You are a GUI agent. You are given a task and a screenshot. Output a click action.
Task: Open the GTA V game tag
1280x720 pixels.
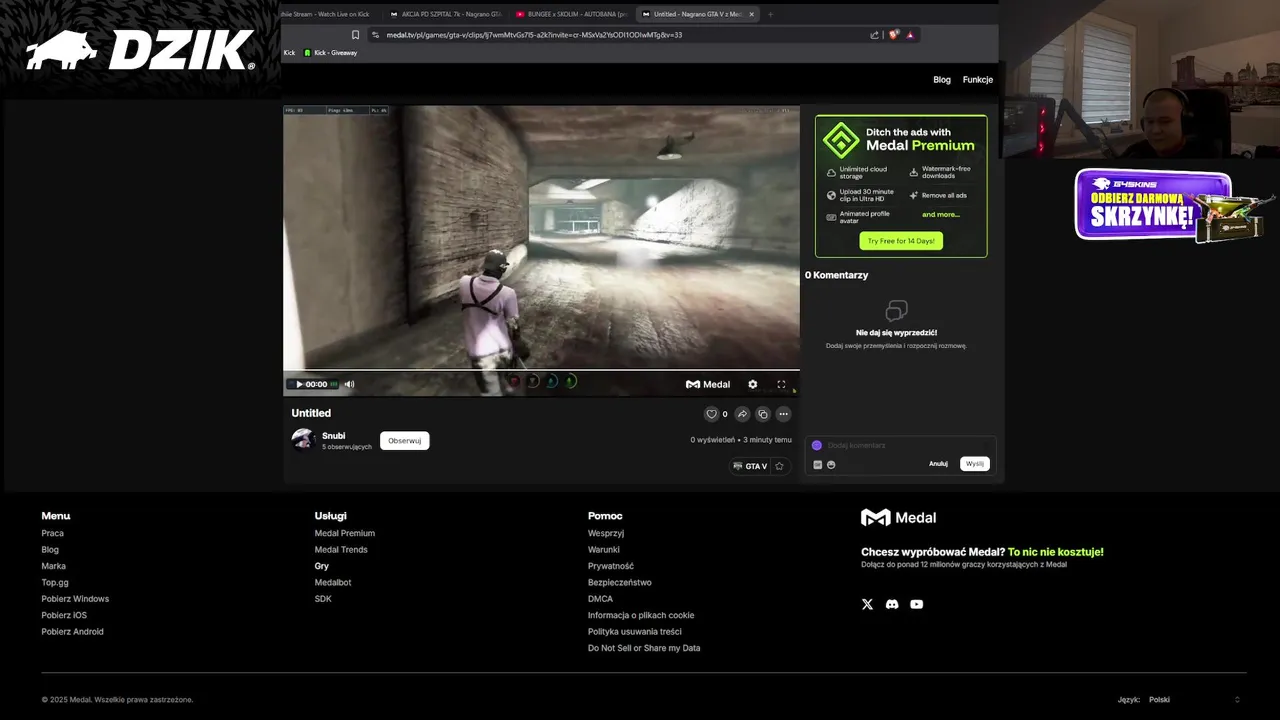click(x=750, y=466)
